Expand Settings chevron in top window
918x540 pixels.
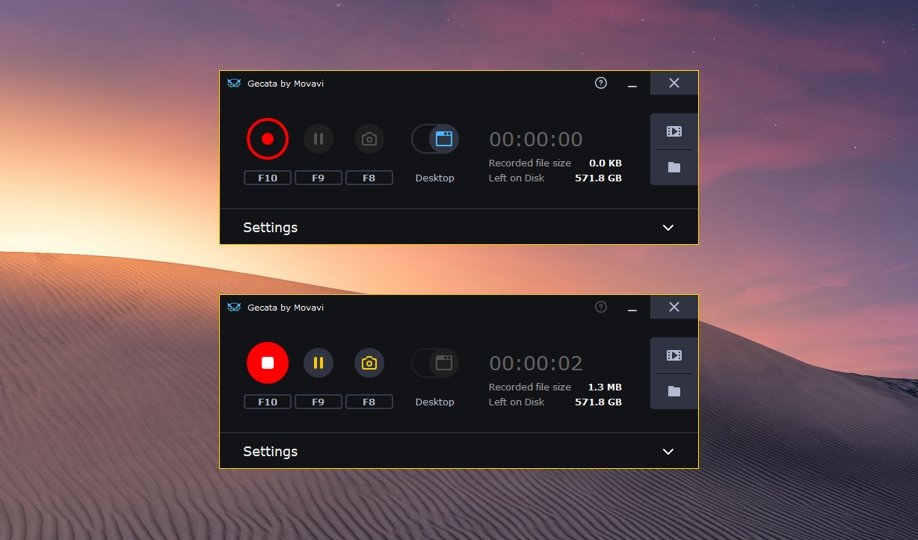(668, 227)
